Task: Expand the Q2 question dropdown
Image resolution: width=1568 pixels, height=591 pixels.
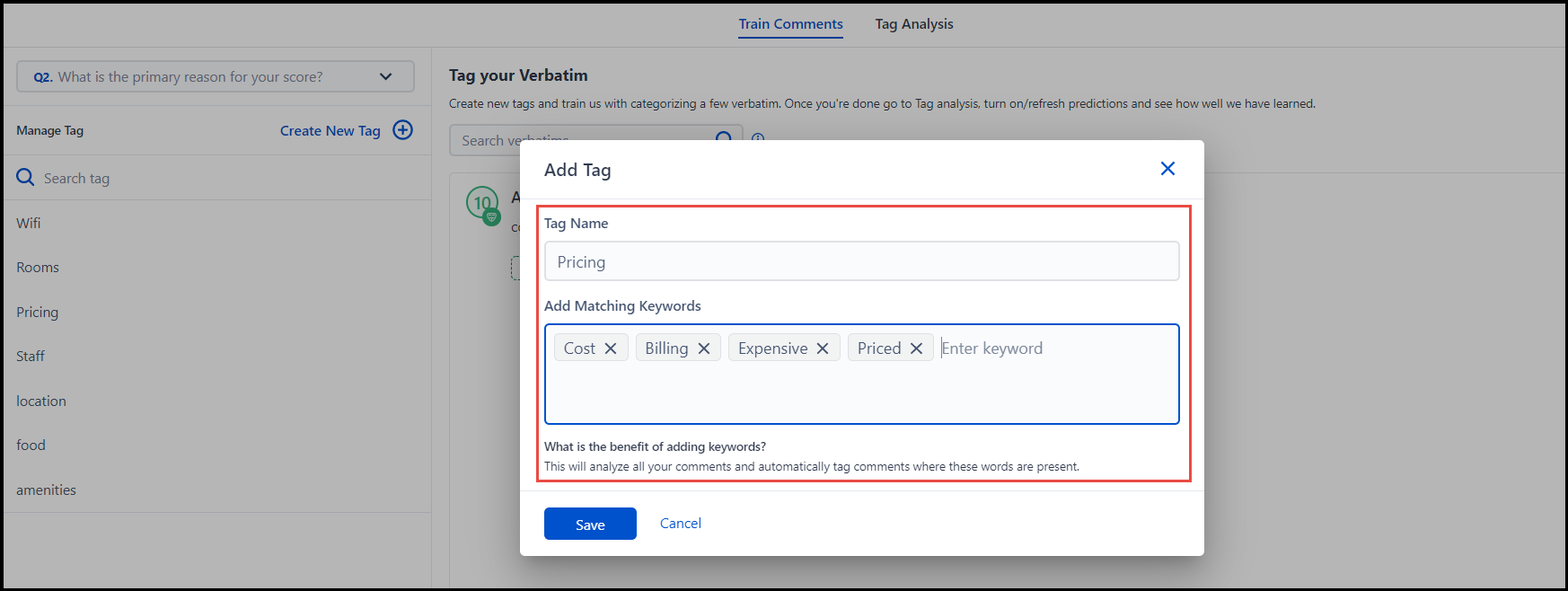Action: (385, 76)
